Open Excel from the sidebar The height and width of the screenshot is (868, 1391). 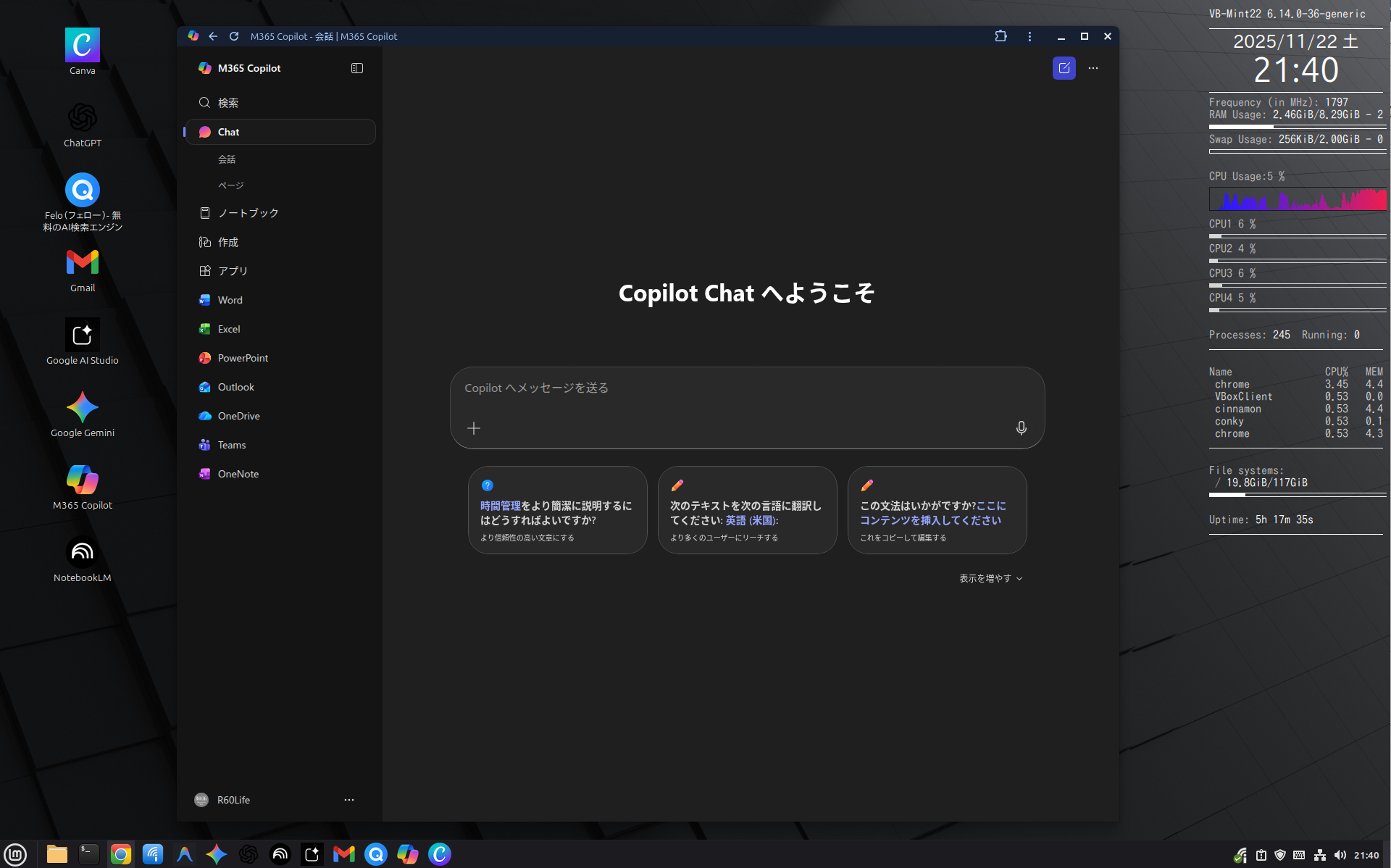point(229,328)
